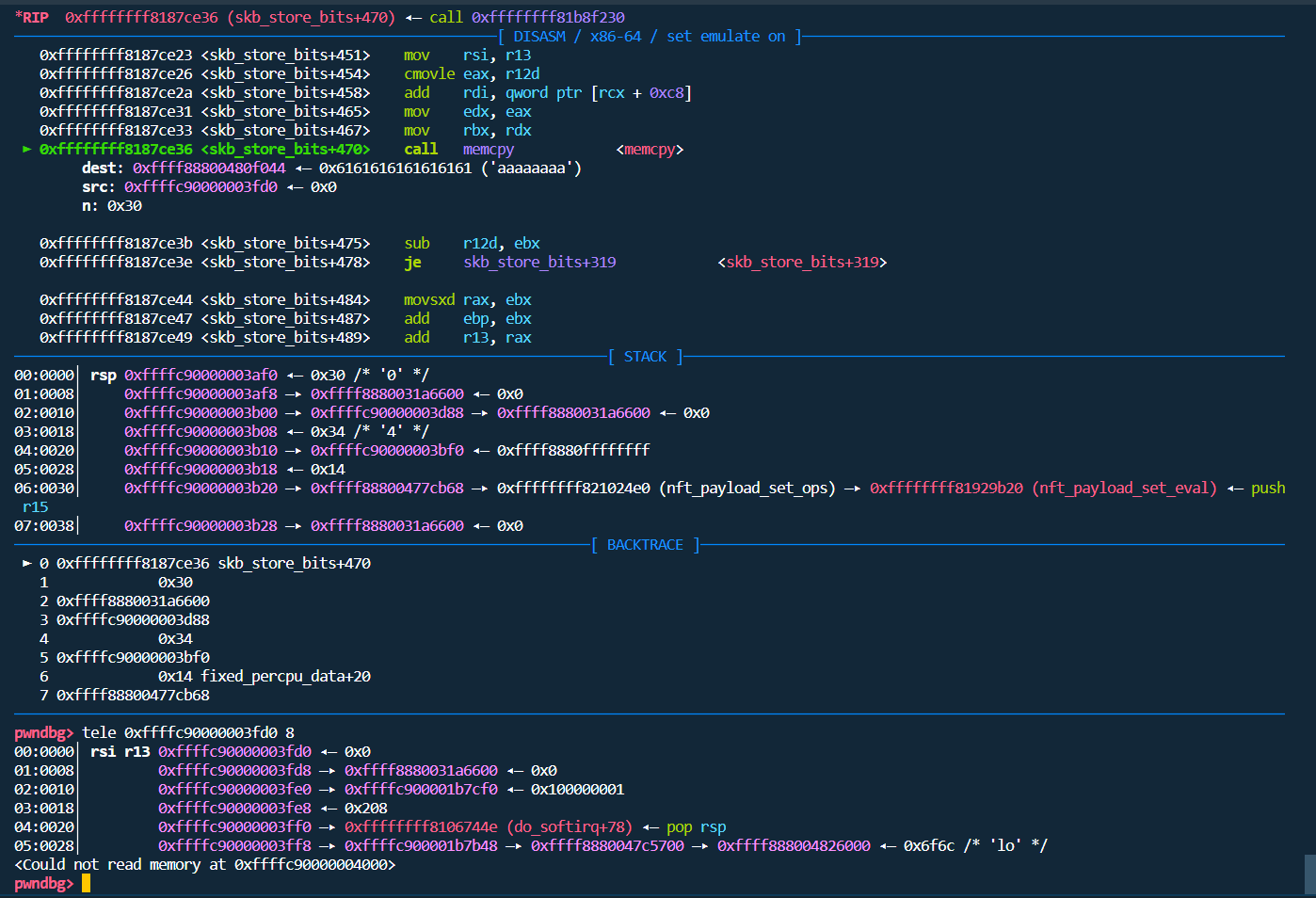Click telescope entry 0xffffc90000003fd8
Screen dimensions: 1316x898
pyautogui.click(x=234, y=770)
